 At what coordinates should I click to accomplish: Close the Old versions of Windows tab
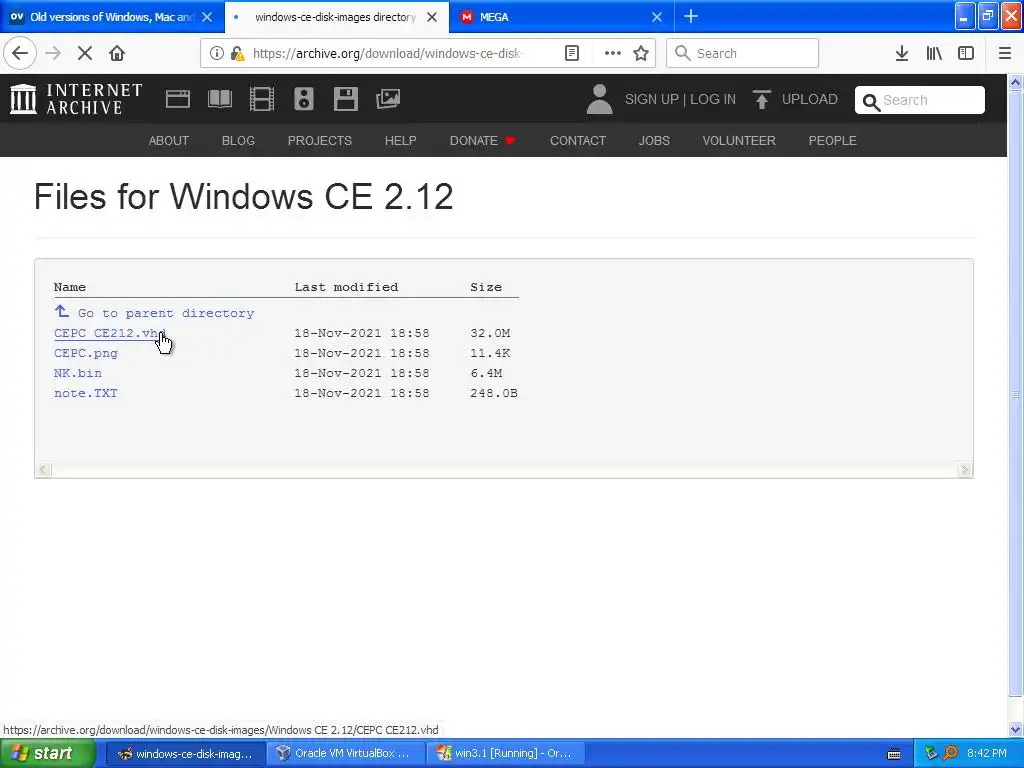tap(206, 17)
